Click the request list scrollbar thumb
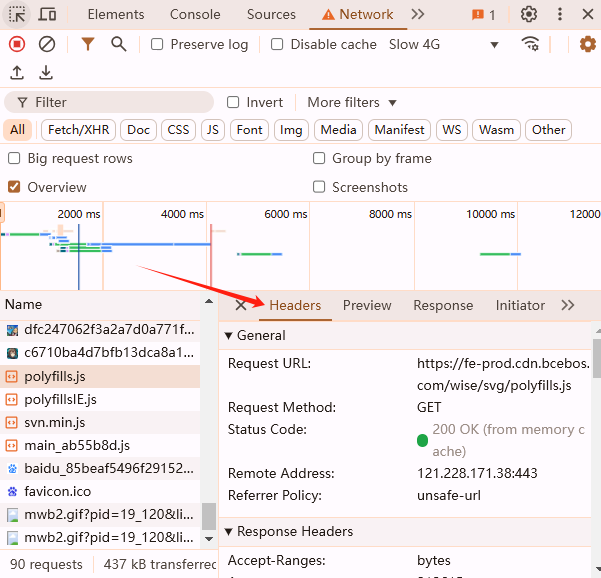601x578 pixels. pos(209,516)
